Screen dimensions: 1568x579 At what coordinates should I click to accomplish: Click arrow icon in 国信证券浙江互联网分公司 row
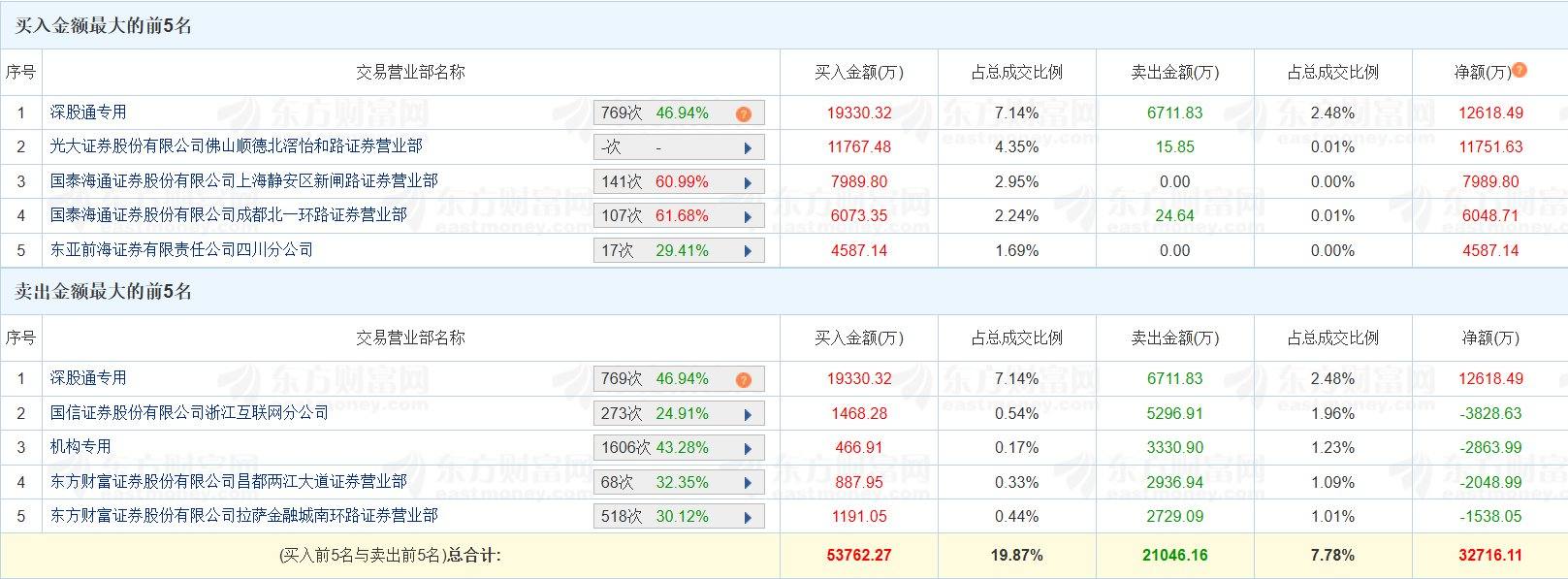[x=748, y=414]
